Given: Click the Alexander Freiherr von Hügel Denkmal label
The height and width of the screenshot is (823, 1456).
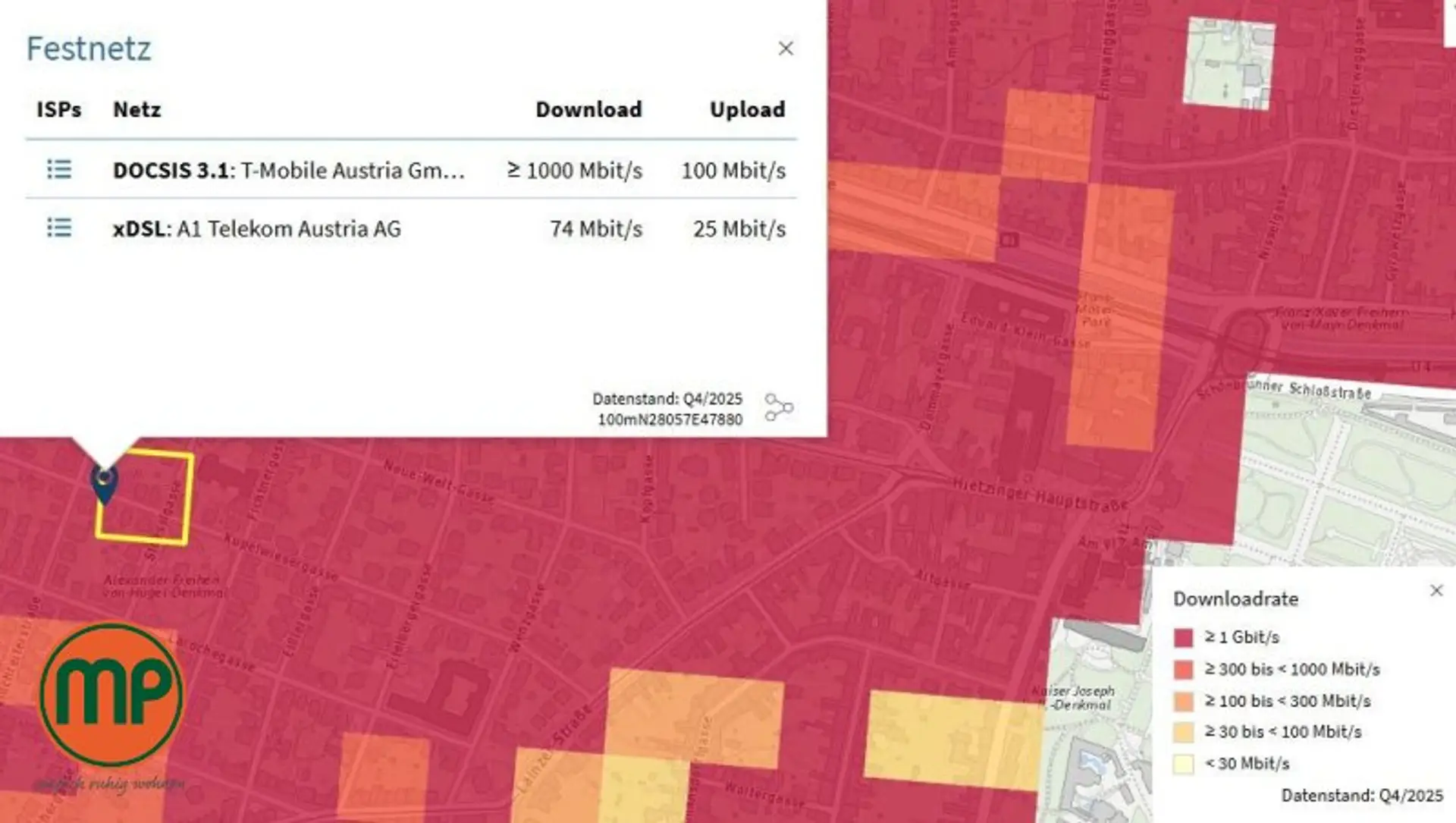Looking at the screenshot, I should [x=163, y=586].
